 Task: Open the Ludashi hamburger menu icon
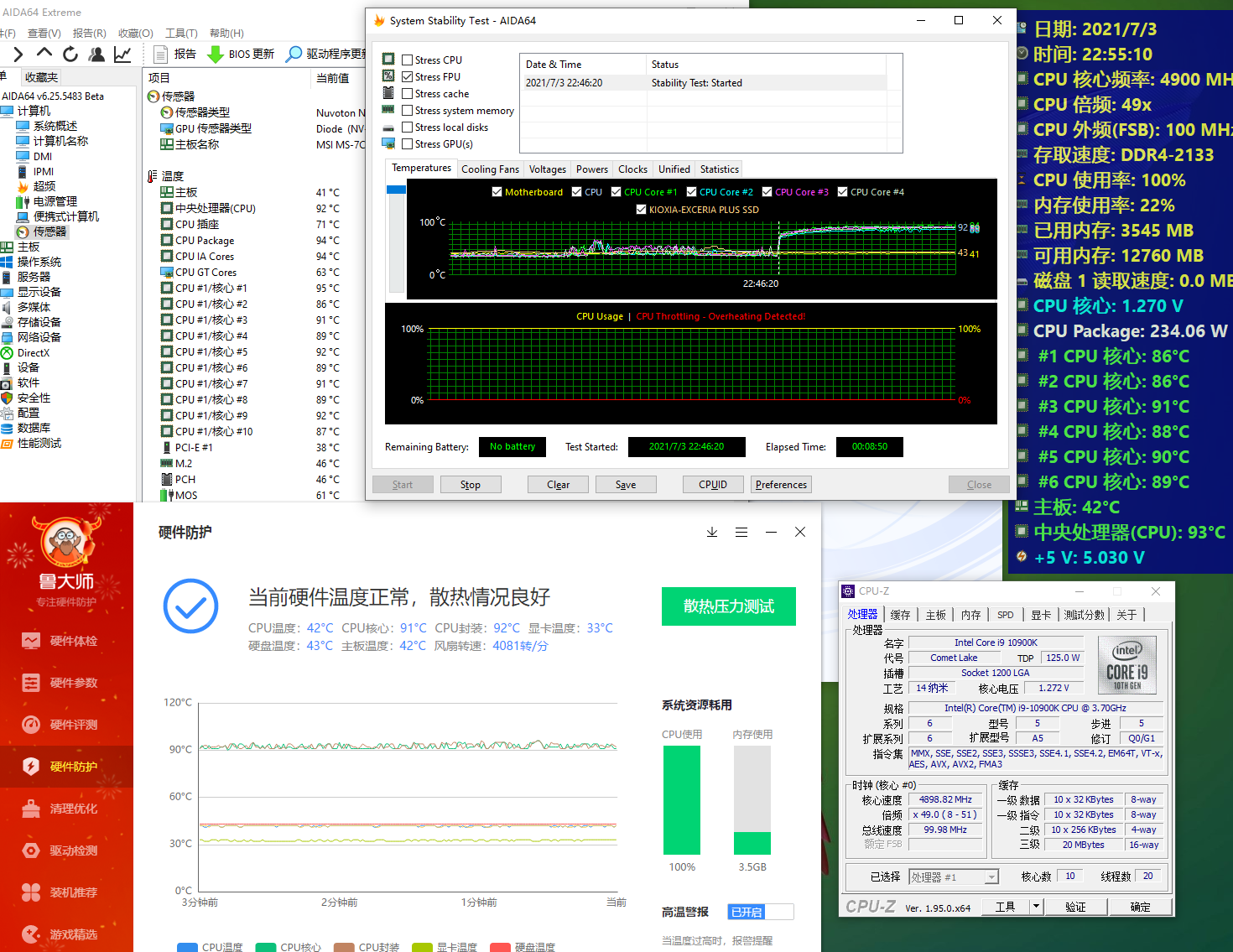pyautogui.click(x=741, y=532)
